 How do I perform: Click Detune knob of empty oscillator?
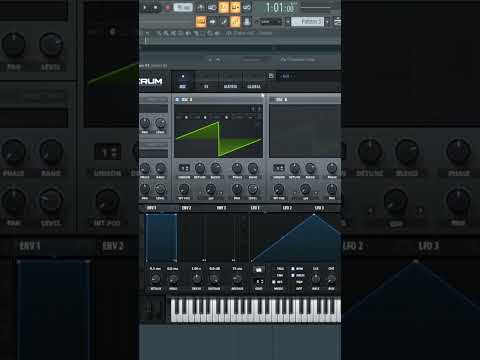(x=295, y=168)
